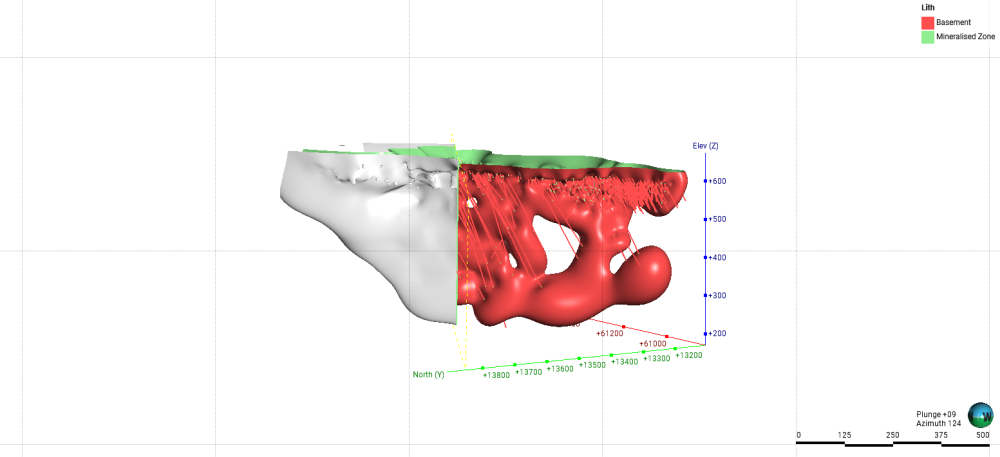
Task: Click the +300 elevation tick label
Action: (717, 296)
